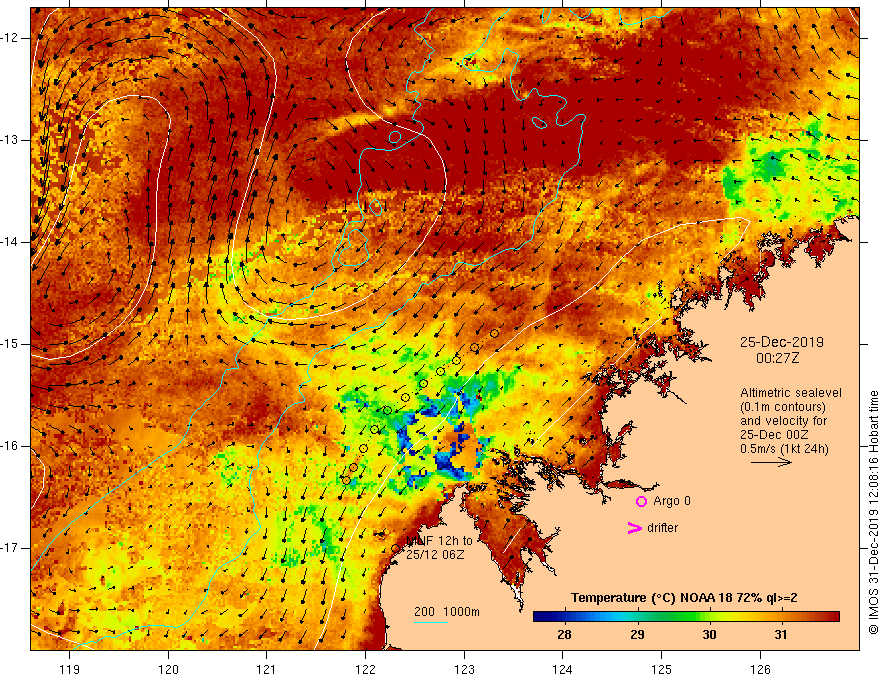This screenshot has height=680, width=880.
Task: Click the latitude axis label -17
Action: tap(10, 548)
